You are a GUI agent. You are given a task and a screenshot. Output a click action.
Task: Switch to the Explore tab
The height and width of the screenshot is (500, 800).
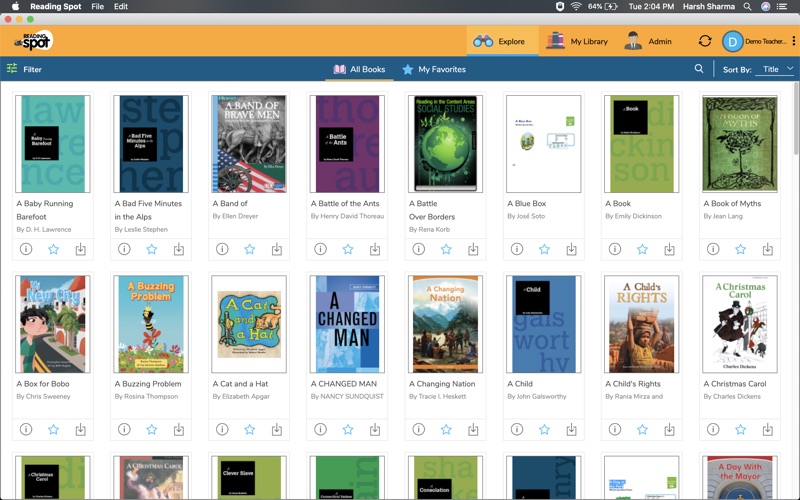(x=502, y=41)
